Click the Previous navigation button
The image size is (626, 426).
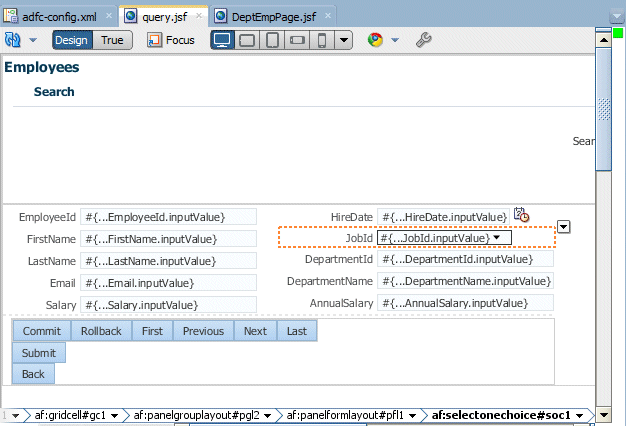click(204, 331)
